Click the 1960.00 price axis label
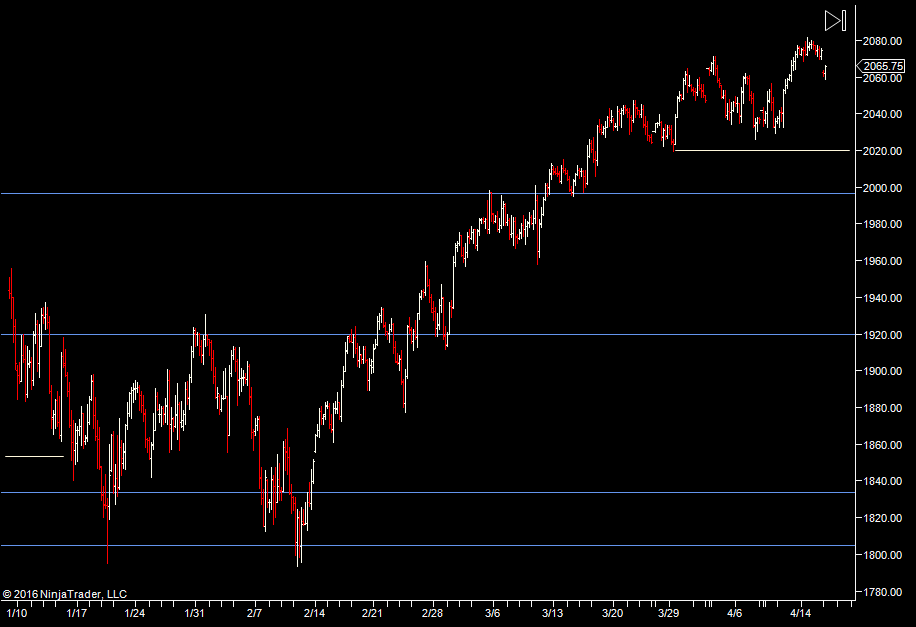The height and width of the screenshot is (627, 916). click(884, 261)
